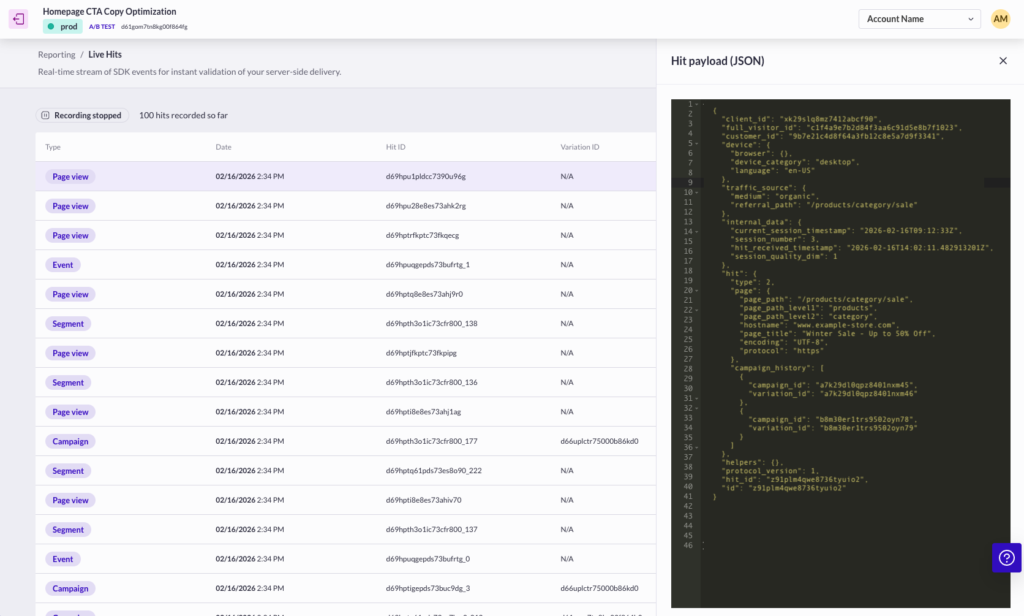Toggle the Recording stopped control
Image resolution: width=1024 pixels, height=616 pixels.
coord(82,116)
